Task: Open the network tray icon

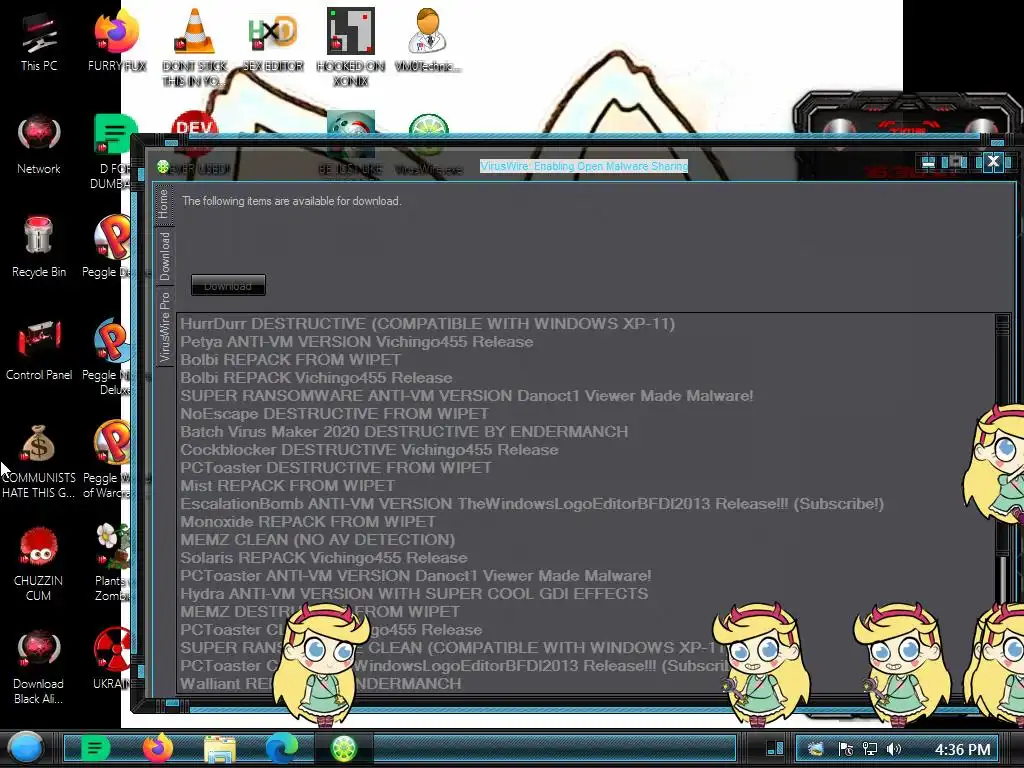Action: click(x=870, y=749)
